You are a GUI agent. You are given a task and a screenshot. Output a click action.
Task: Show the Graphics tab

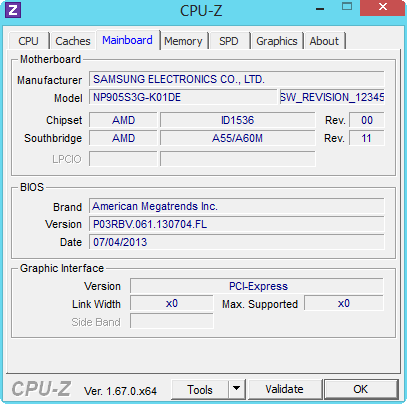[277, 41]
